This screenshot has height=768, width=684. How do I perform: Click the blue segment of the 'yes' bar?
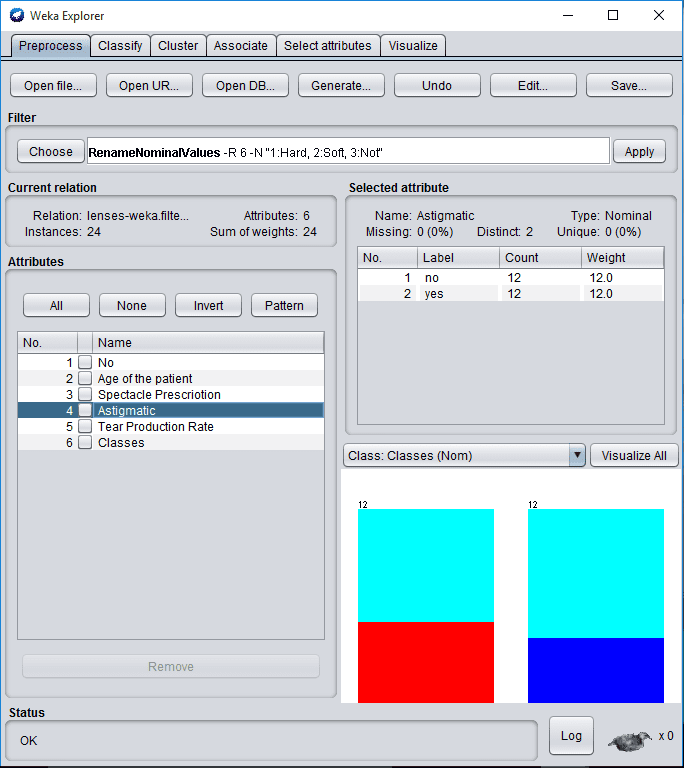[x=596, y=670]
